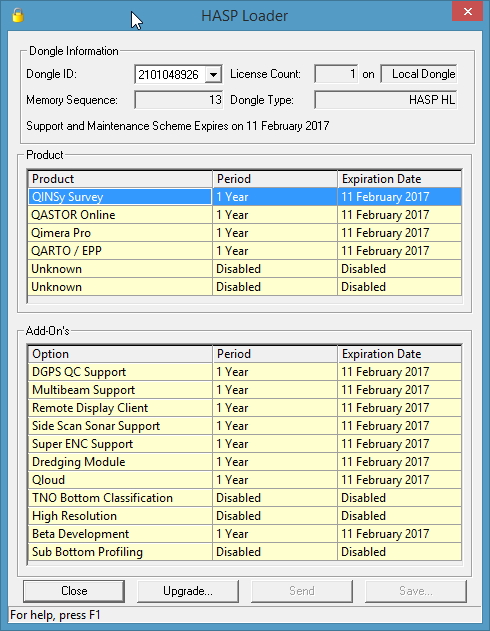Select the QARTO / EPP row

(x=245, y=251)
